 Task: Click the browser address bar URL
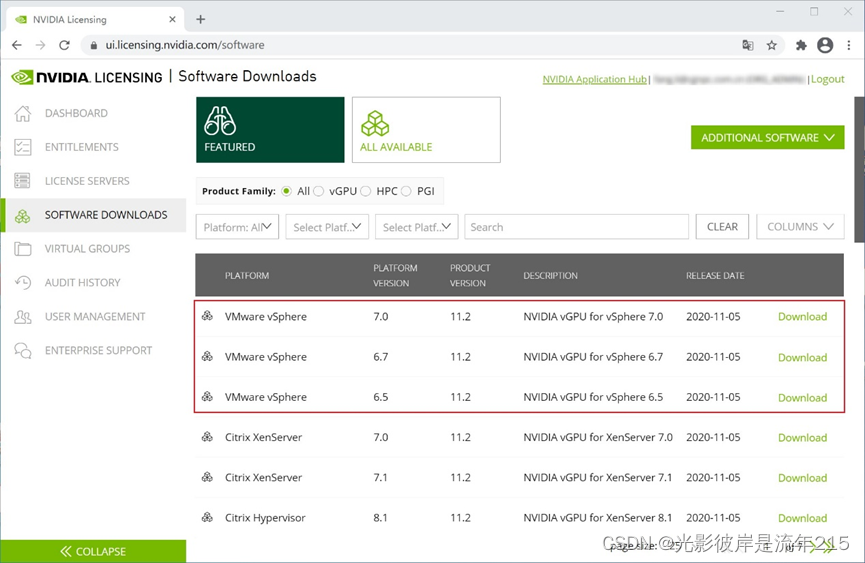tap(185, 45)
